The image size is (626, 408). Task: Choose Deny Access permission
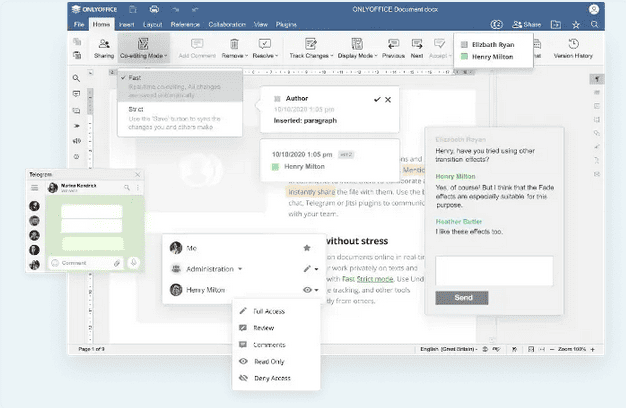276,378
